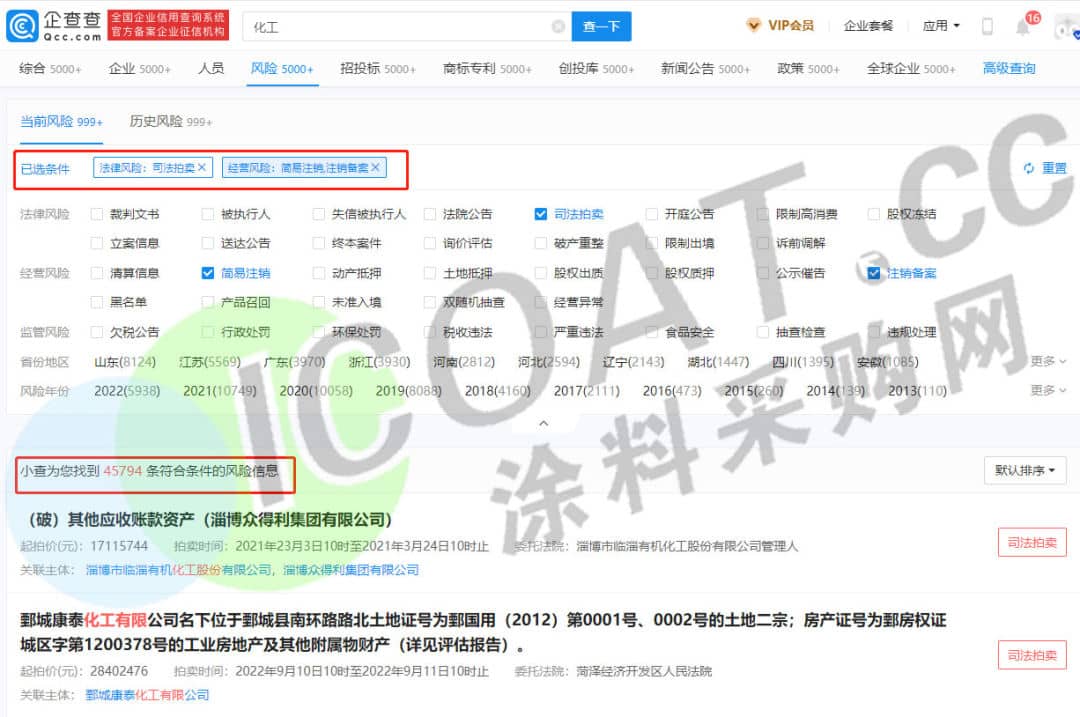1080x717 pixels.
Task: Switch to the 历史风险 tab
Action: tap(170, 121)
